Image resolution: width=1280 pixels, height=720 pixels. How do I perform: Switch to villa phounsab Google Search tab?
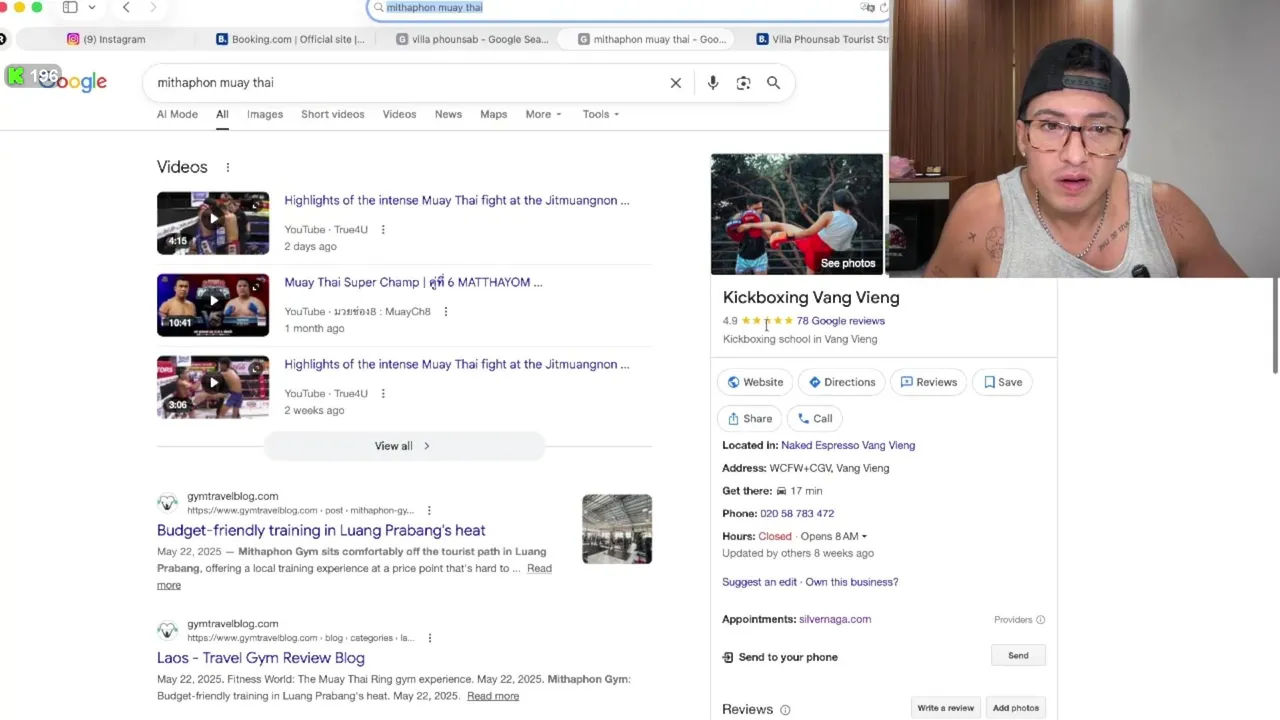(472, 39)
